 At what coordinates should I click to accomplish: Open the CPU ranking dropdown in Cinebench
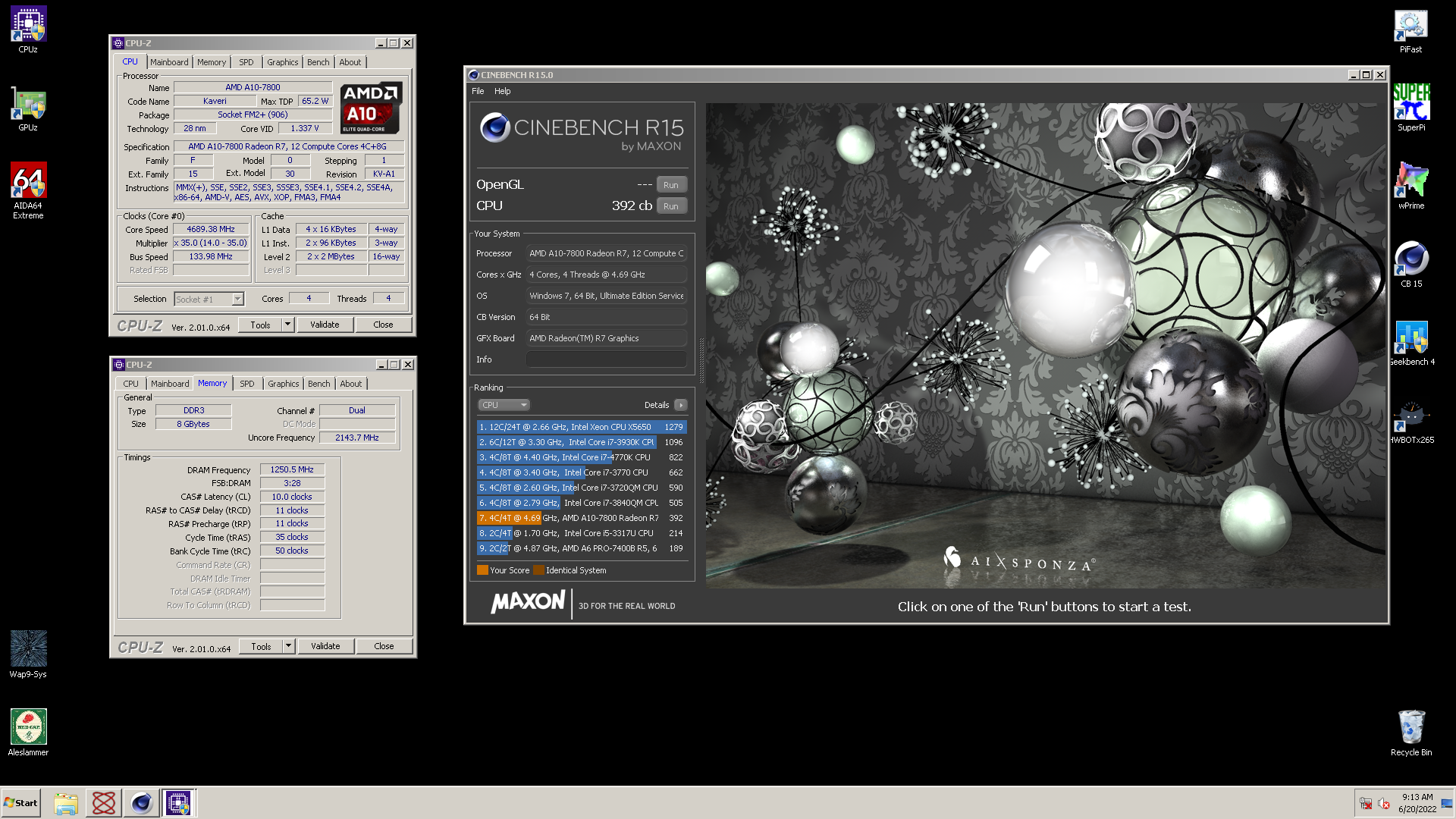tap(504, 405)
